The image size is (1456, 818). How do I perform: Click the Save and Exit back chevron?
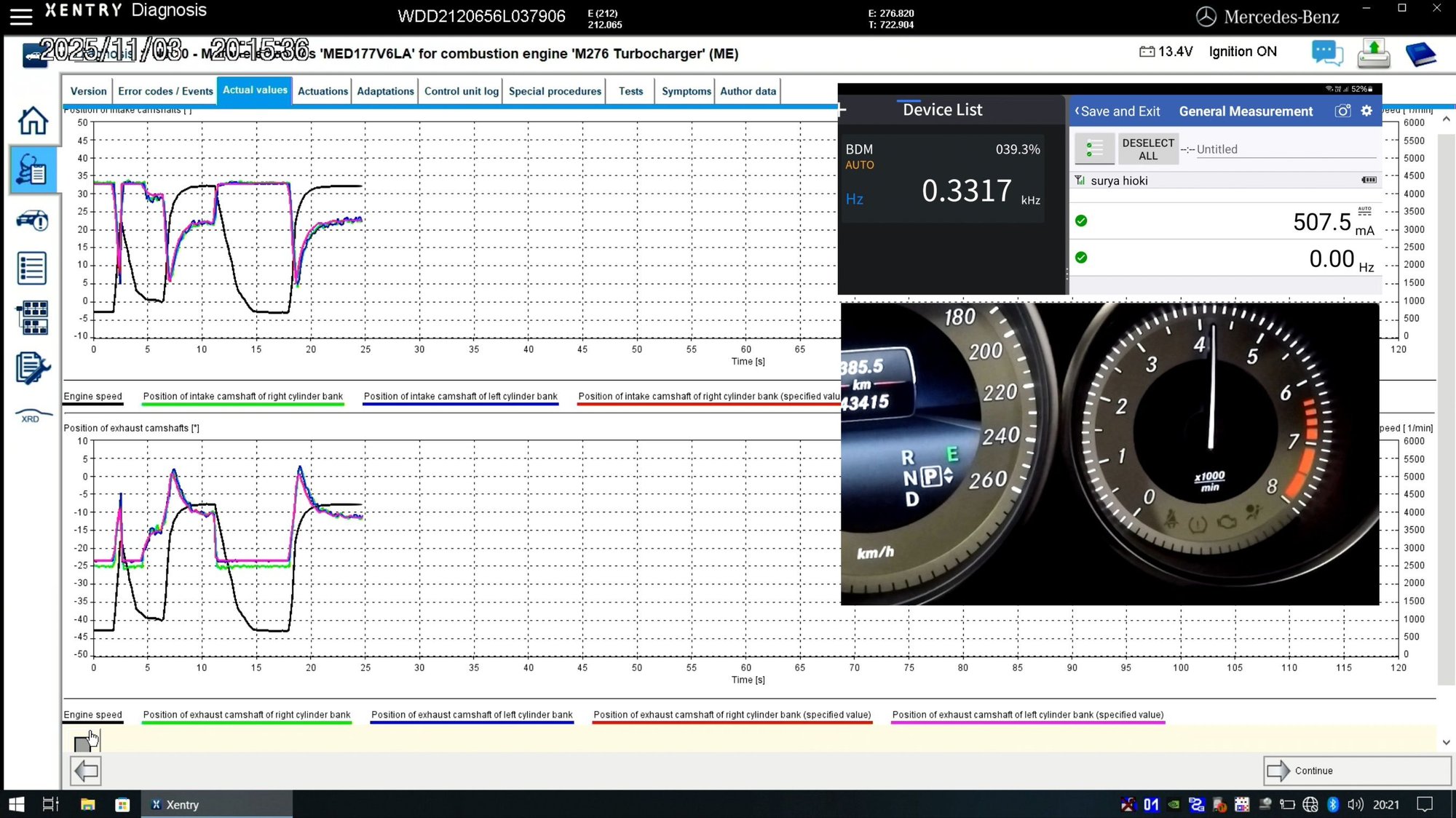[x=1077, y=111]
